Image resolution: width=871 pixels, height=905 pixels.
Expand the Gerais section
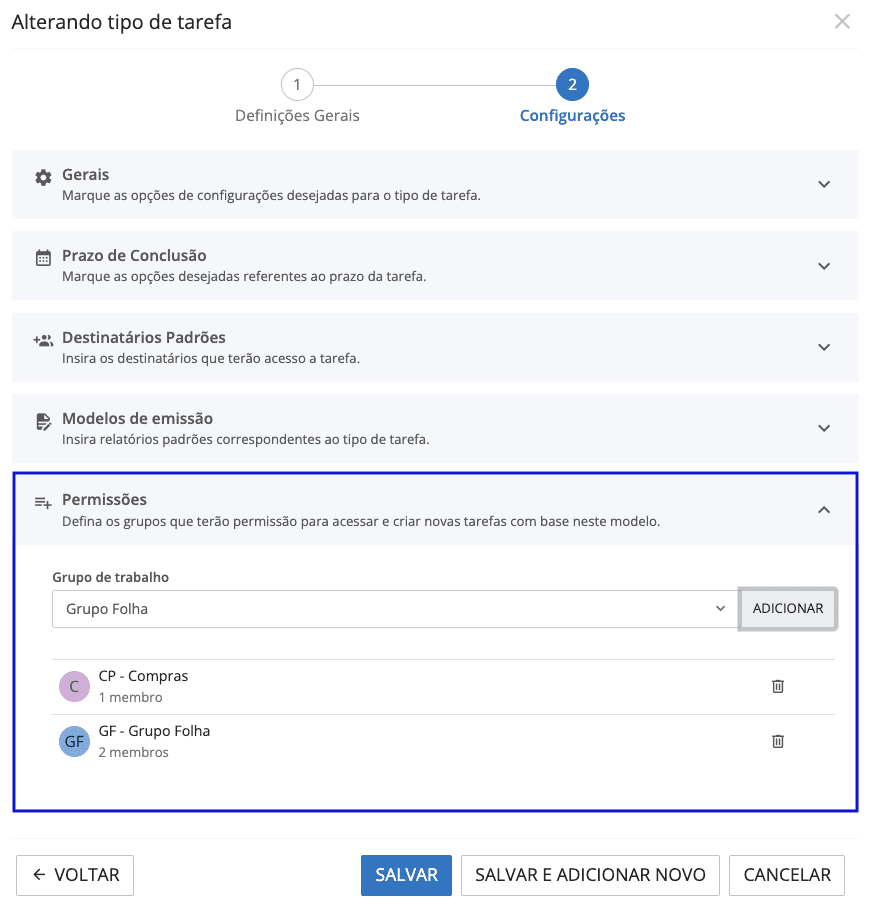824,184
